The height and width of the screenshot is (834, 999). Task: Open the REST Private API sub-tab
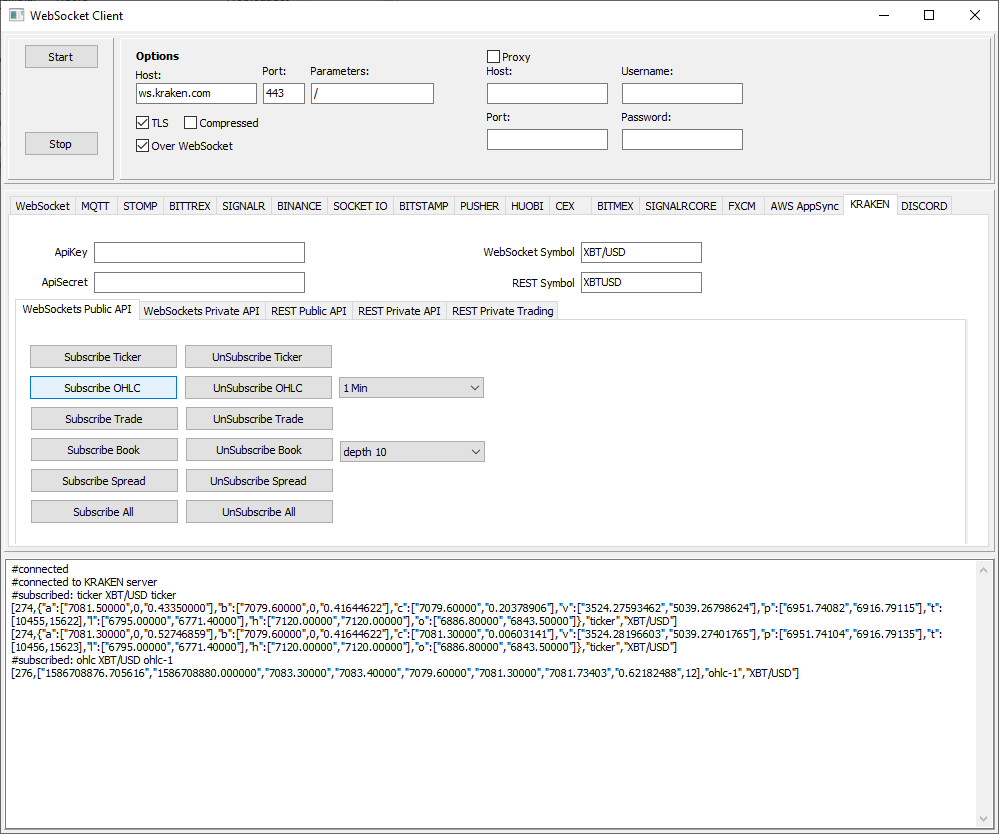[399, 311]
